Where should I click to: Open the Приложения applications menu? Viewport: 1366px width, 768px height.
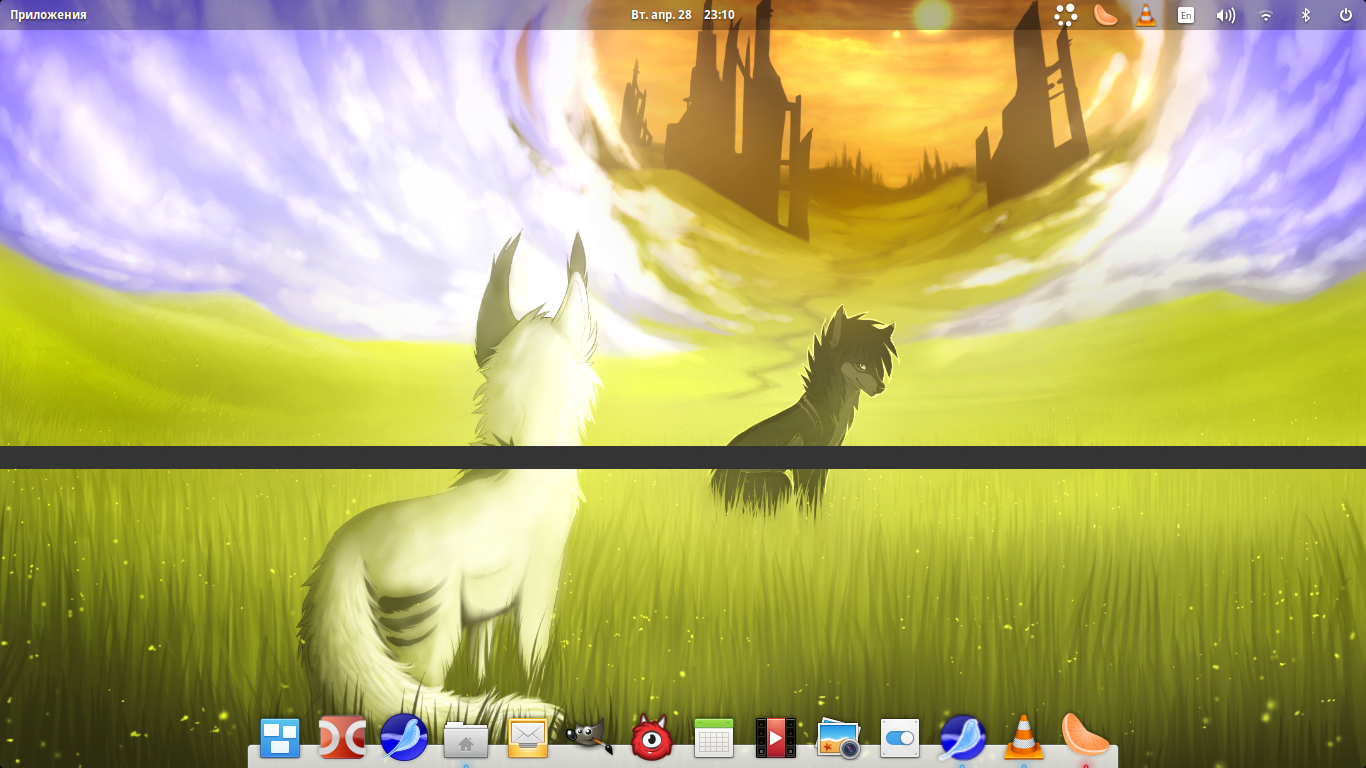pyautogui.click(x=48, y=15)
